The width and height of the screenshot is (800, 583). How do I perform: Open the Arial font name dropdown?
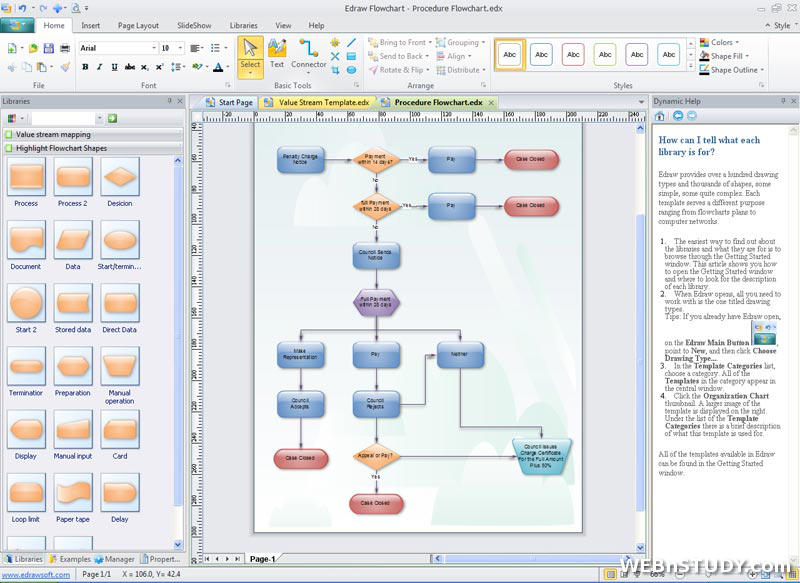click(x=154, y=48)
